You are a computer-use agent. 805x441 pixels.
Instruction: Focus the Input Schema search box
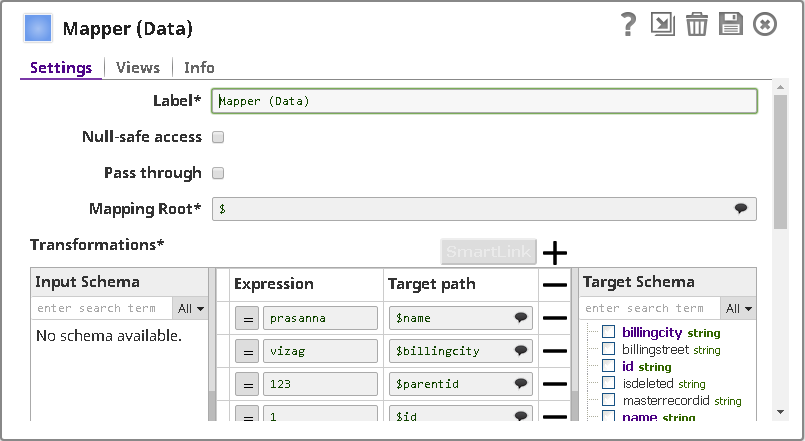tap(102, 309)
